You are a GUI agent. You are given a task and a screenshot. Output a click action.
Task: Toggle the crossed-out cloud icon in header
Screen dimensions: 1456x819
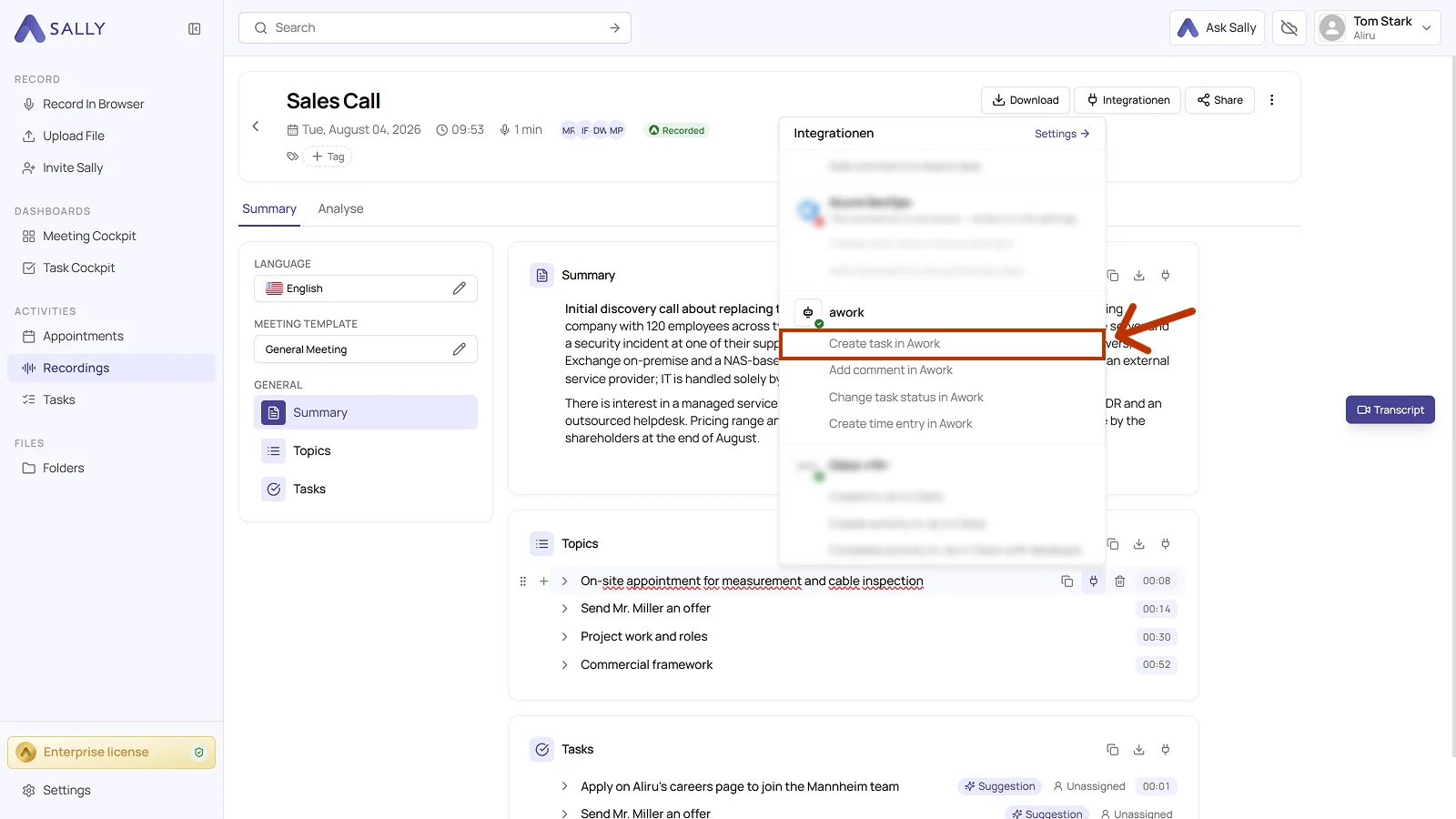(1289, 28)
